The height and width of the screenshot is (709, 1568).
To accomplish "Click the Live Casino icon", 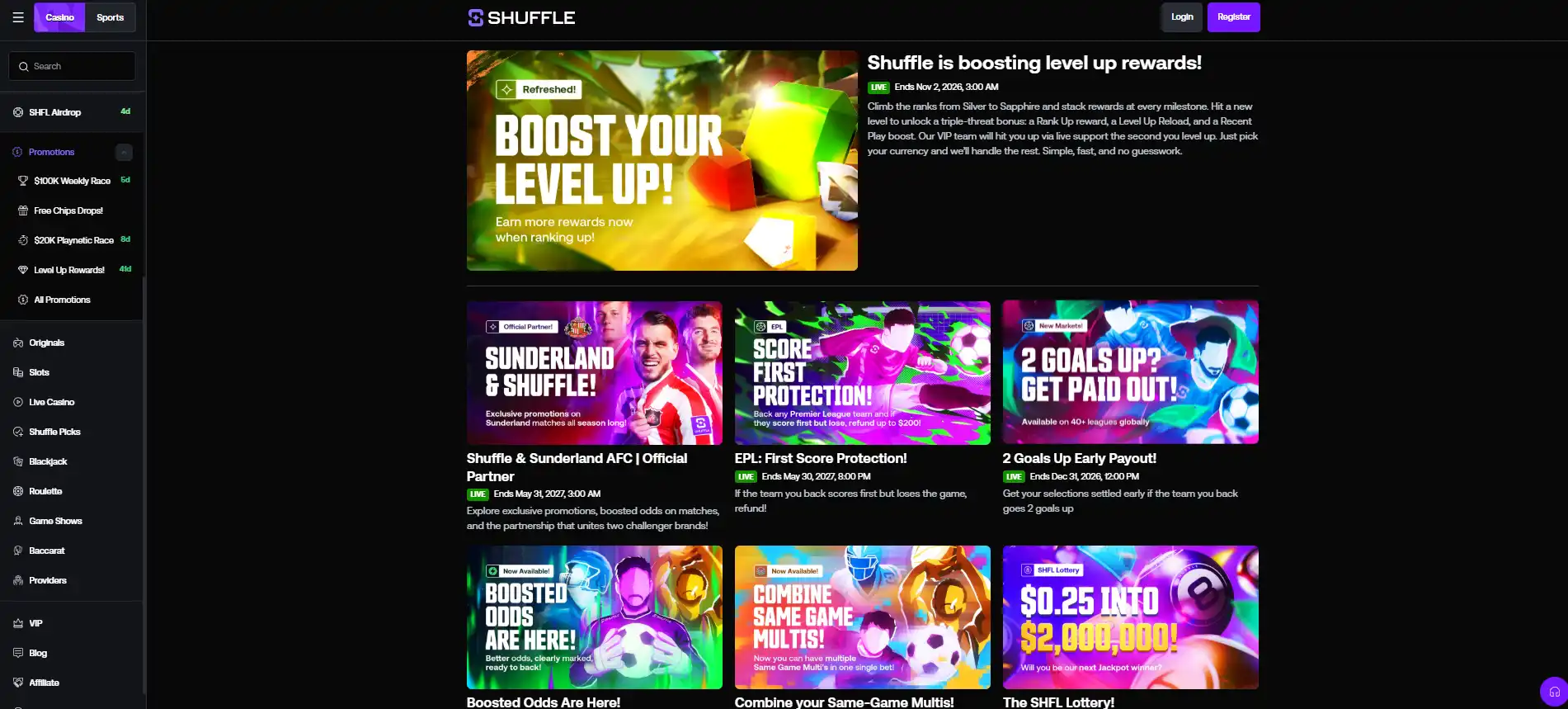I will 18,402.
